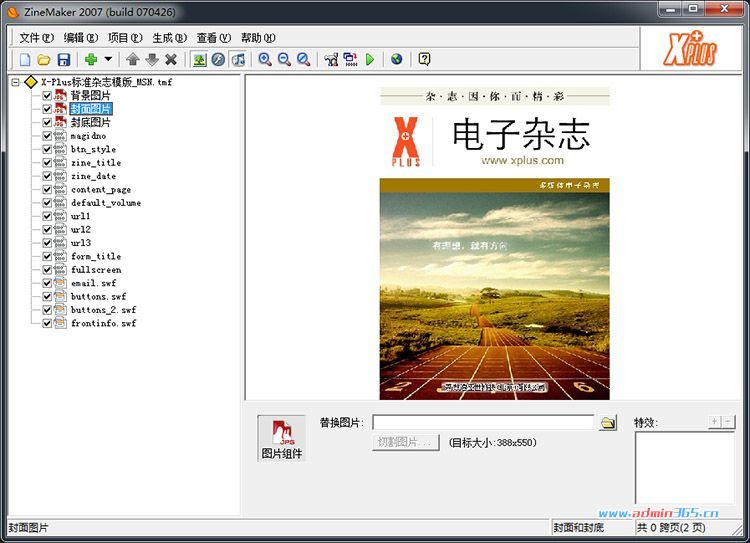This screenshot has width=750, height=543.
Task: Create a new project with the blank page icon
Action: click(25, 59)
